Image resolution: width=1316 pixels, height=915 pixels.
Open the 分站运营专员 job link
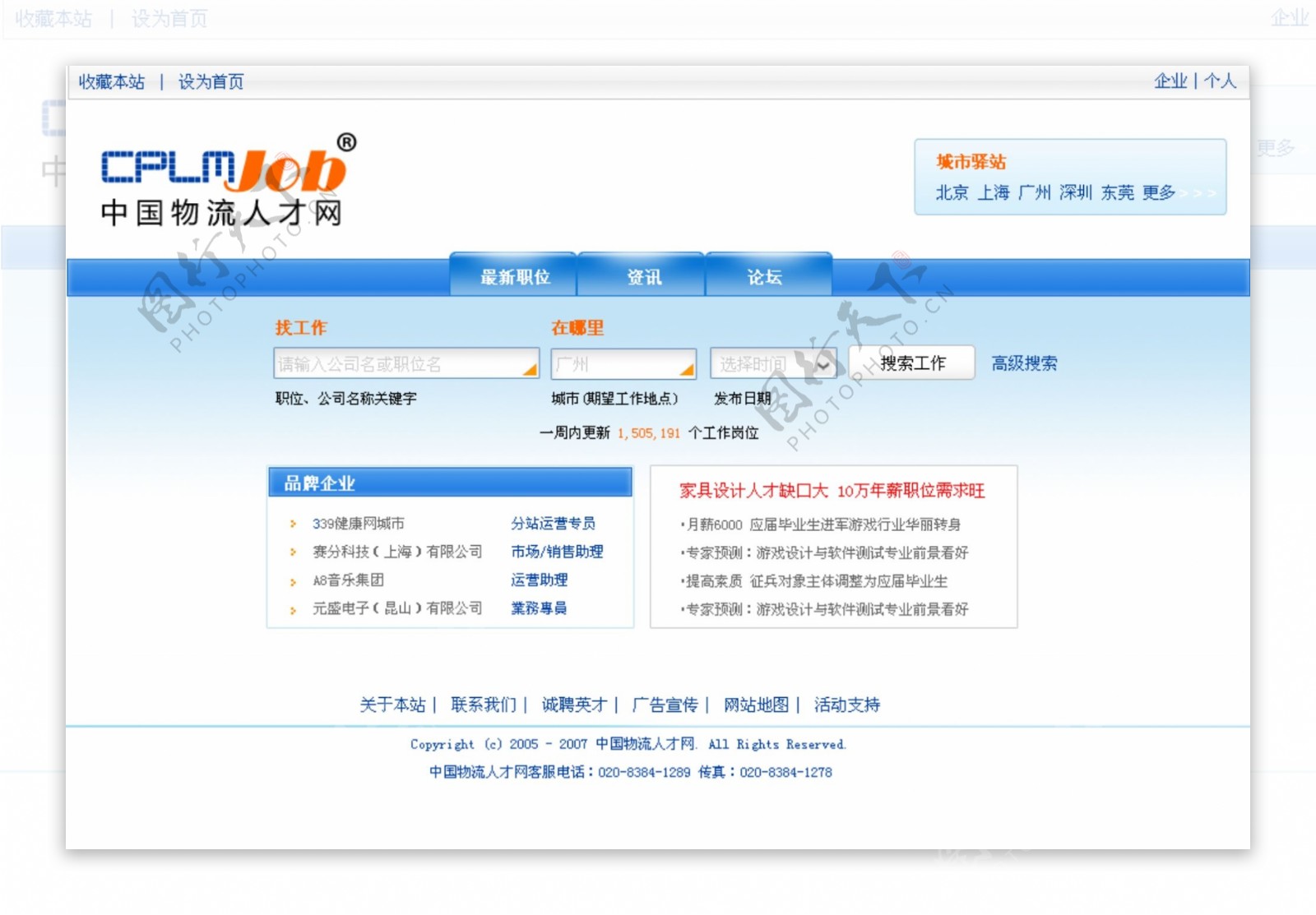tap(554, 524)
